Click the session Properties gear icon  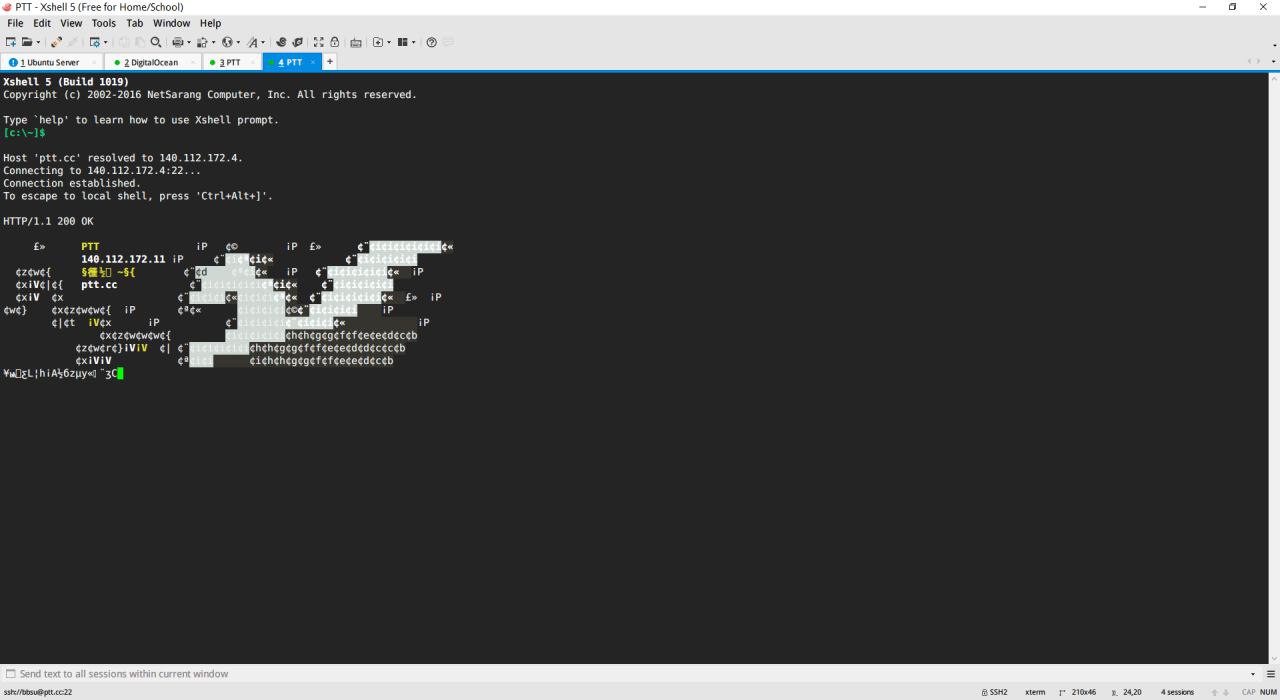(95, 42)
